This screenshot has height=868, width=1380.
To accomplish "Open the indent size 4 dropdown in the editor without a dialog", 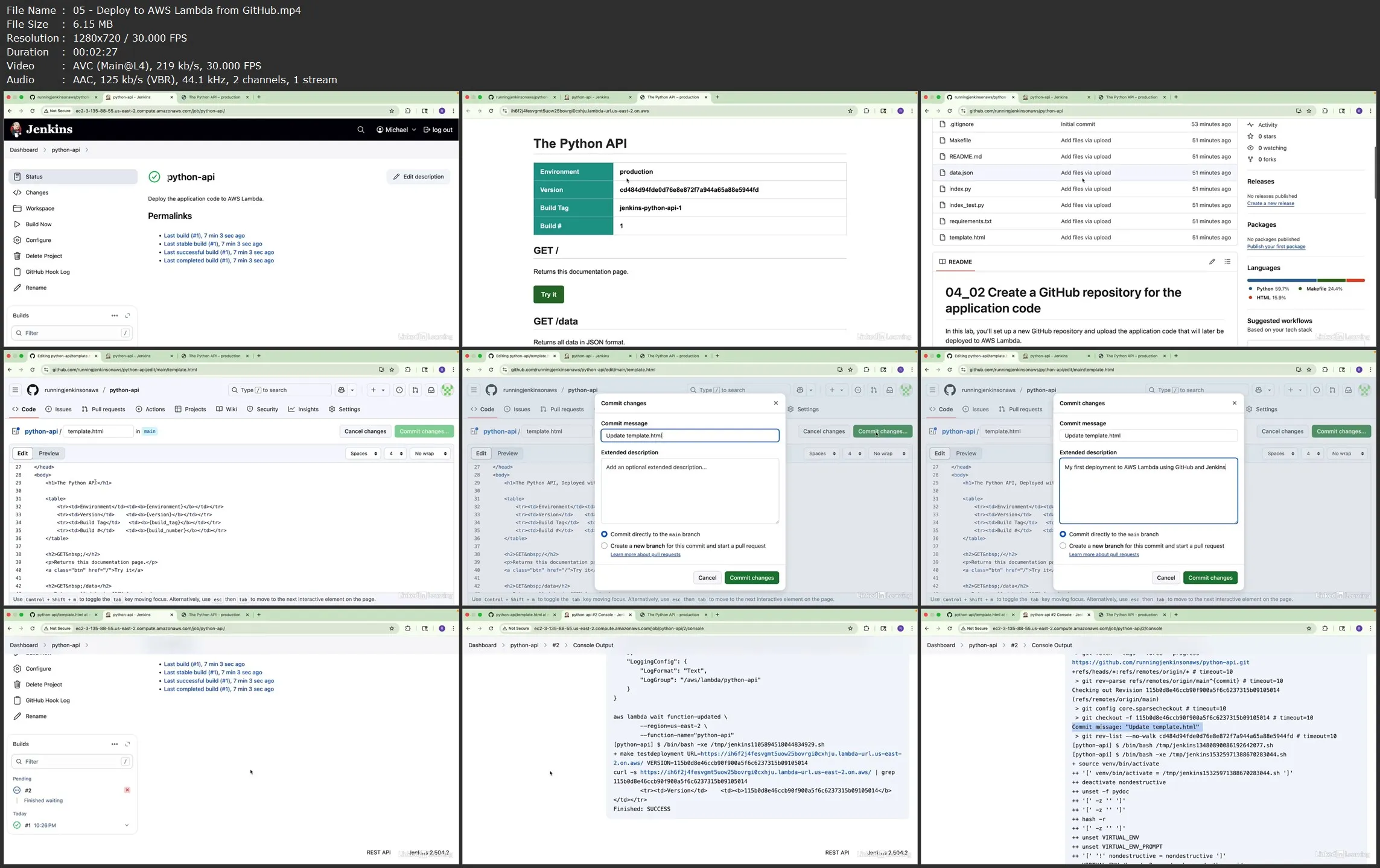I will point(395,454).
